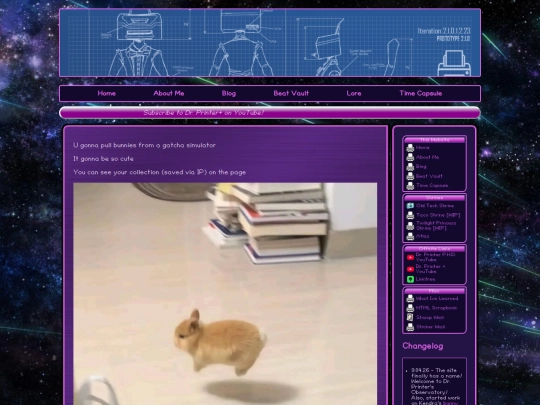This screenshot has height=405, width=540.
Task: Open the What I've Learned link
Action: [437, 299]
